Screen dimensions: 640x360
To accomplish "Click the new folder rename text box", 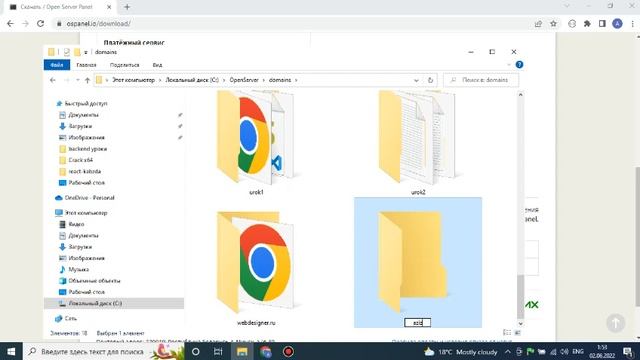I will coord(417,322).
